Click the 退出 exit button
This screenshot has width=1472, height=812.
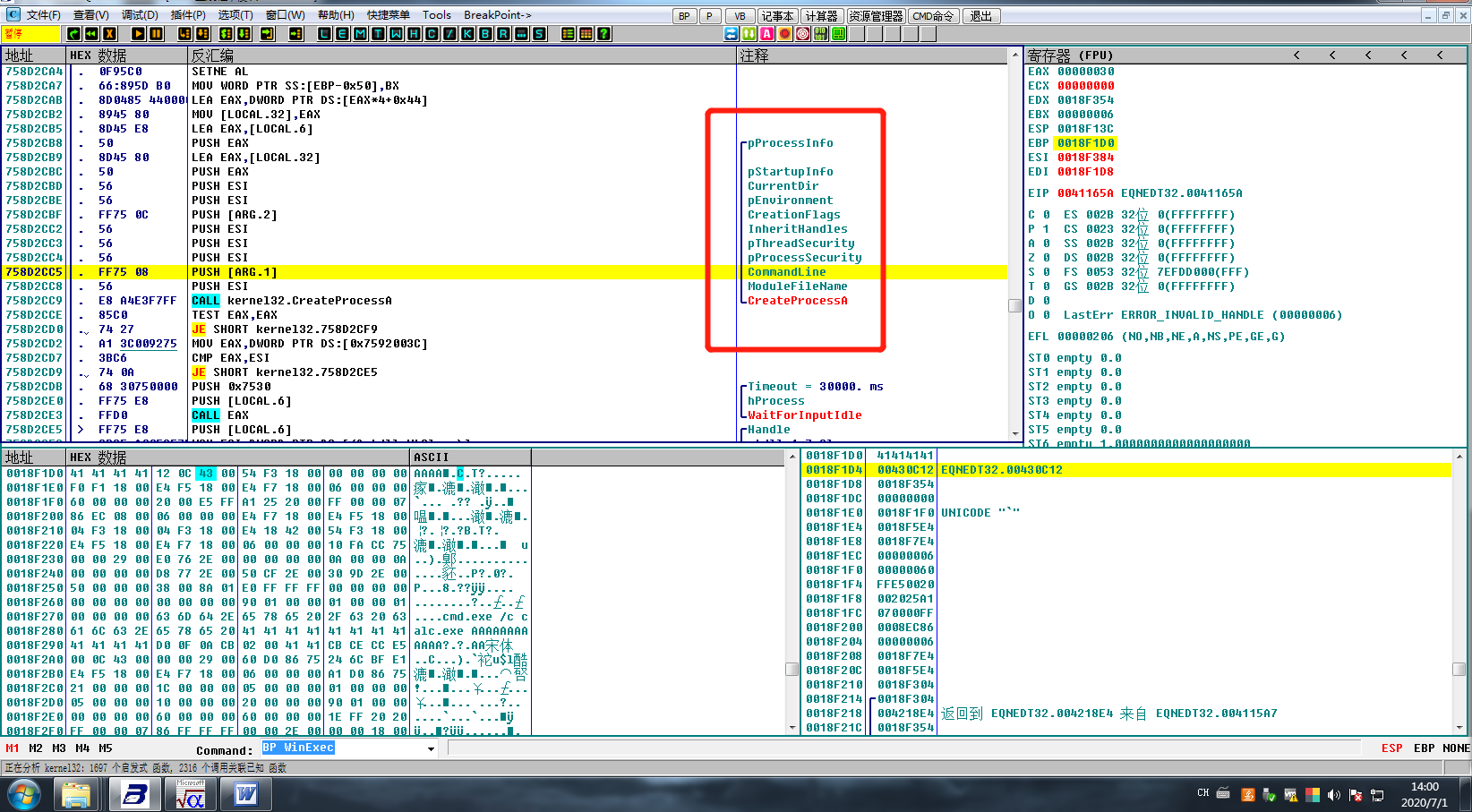point(981,16)
